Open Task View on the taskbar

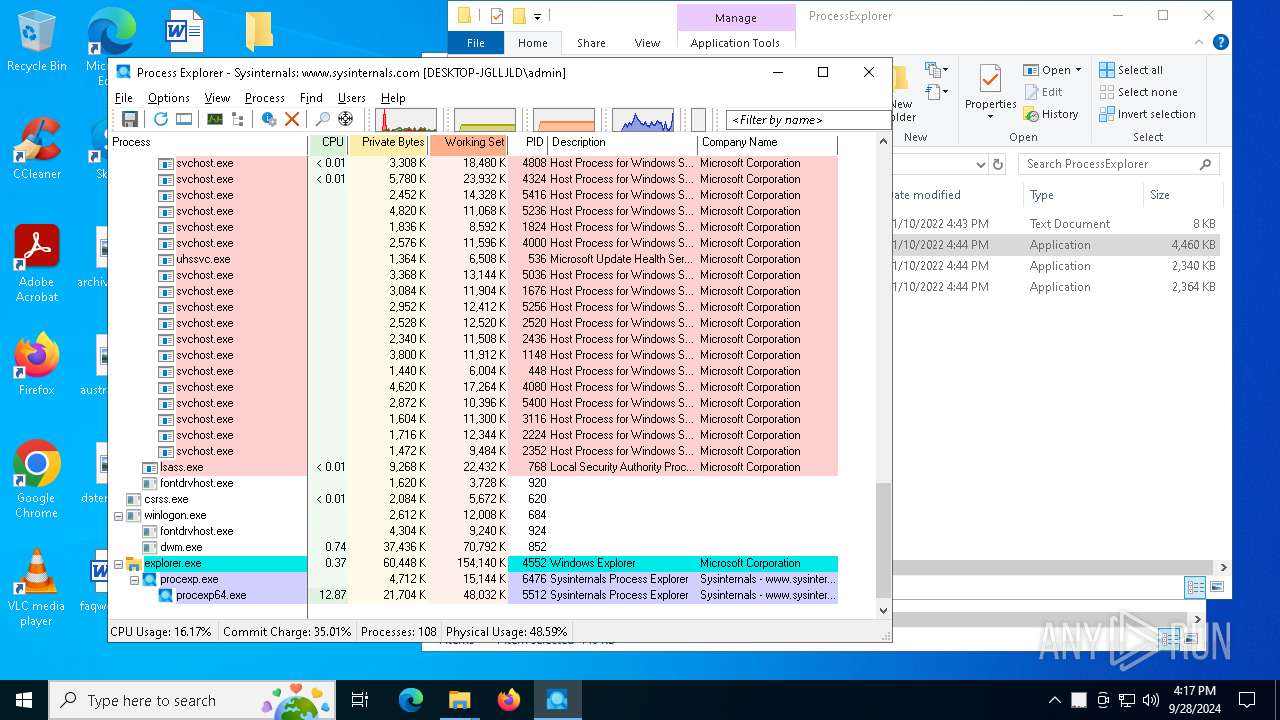(x=360, y=700)
